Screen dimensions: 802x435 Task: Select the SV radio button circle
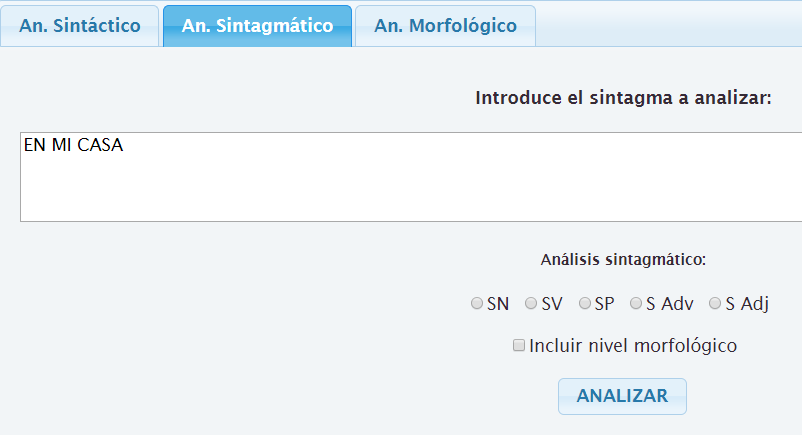pyautogui.click(x=531, y=303)
